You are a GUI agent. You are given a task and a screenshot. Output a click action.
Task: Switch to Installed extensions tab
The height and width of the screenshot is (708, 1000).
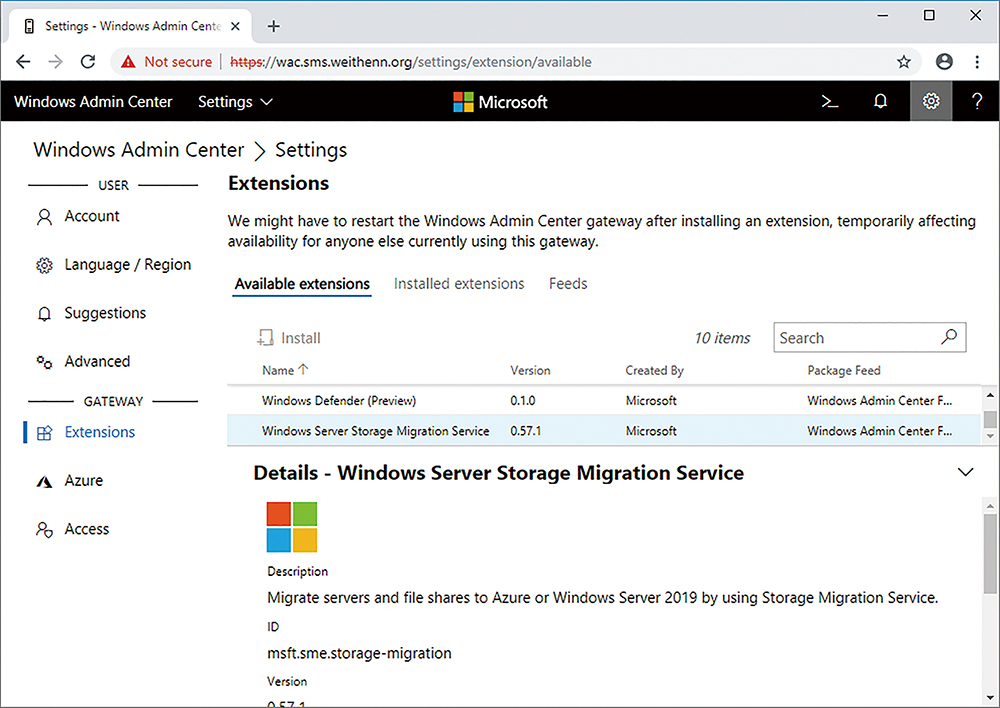tap(459, 284)
